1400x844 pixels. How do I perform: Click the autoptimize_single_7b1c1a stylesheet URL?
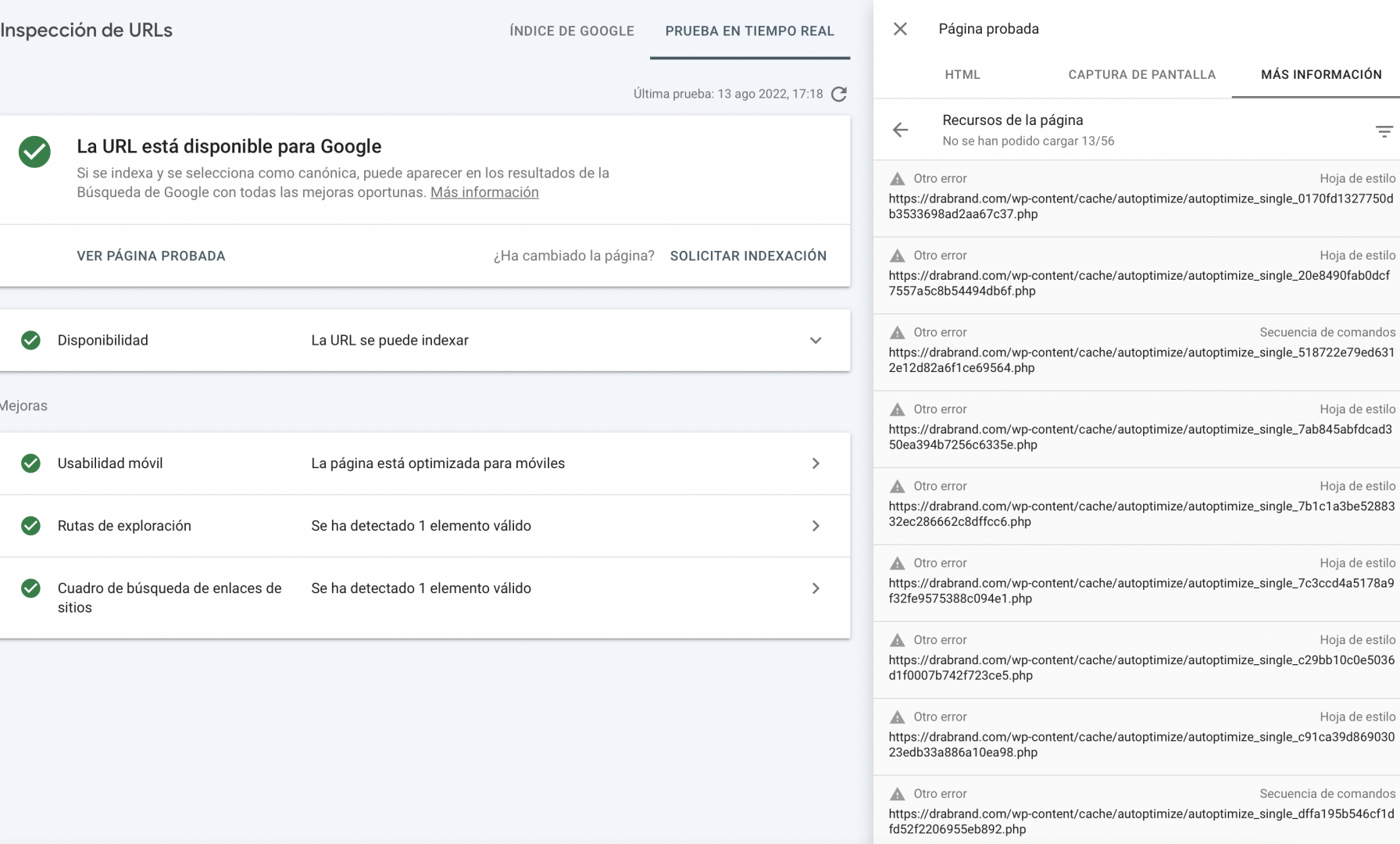click(x=1141, y=514)
